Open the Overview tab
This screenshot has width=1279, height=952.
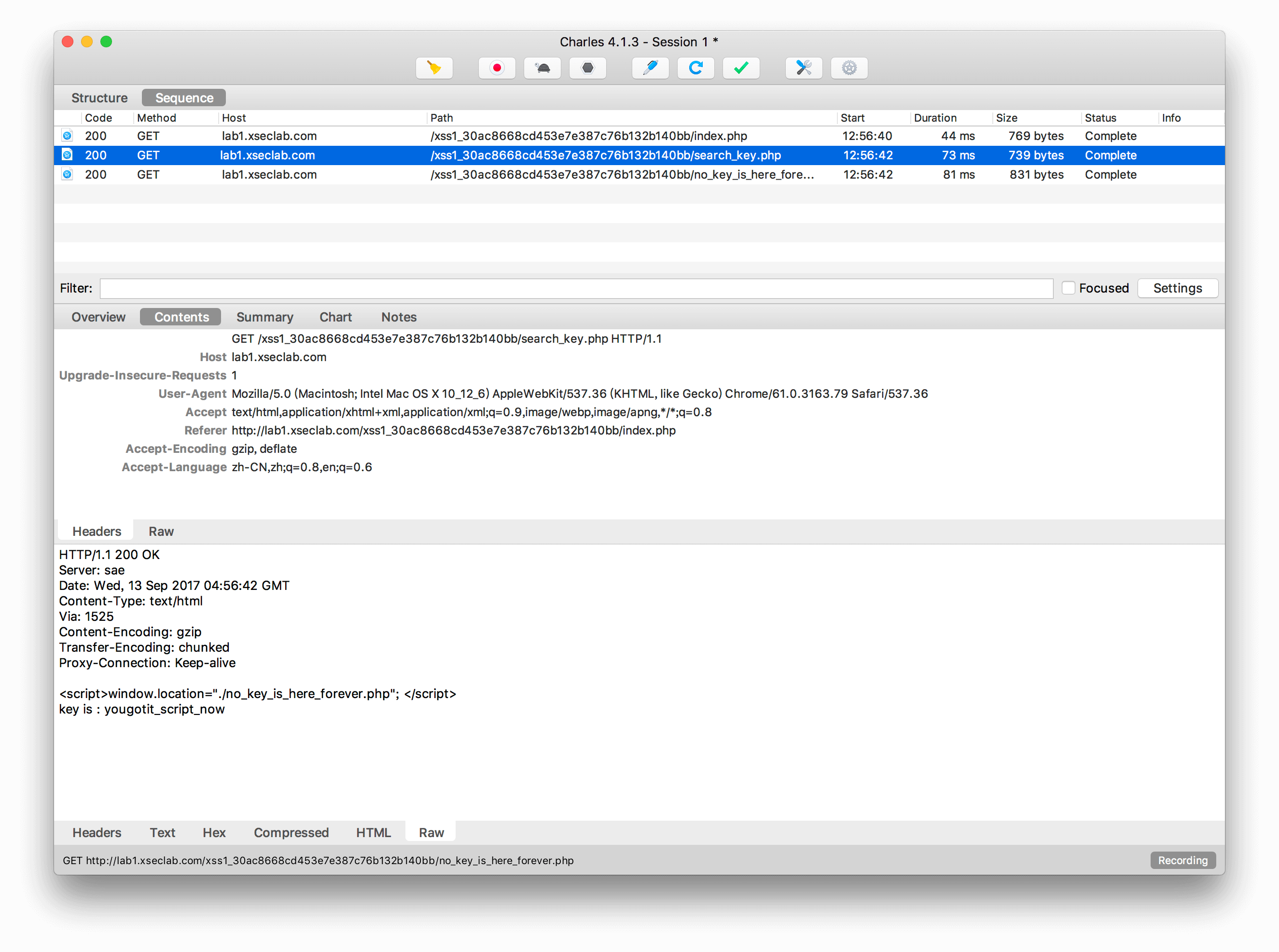pos(98,317)
